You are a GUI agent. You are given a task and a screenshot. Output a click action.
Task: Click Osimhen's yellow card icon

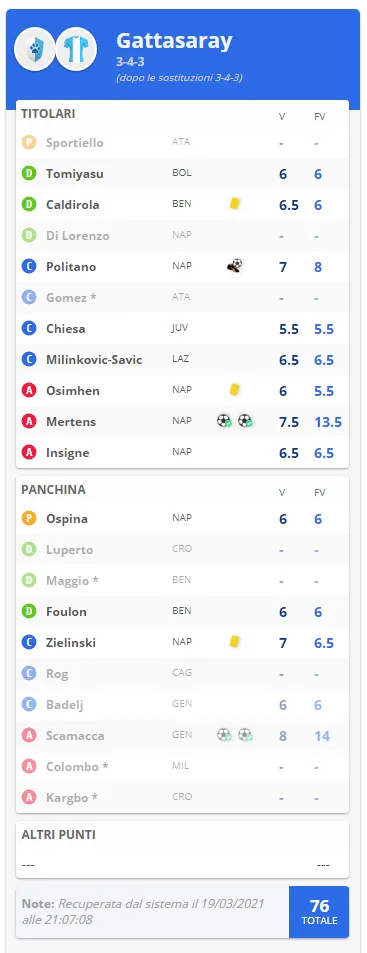point(235,390)
